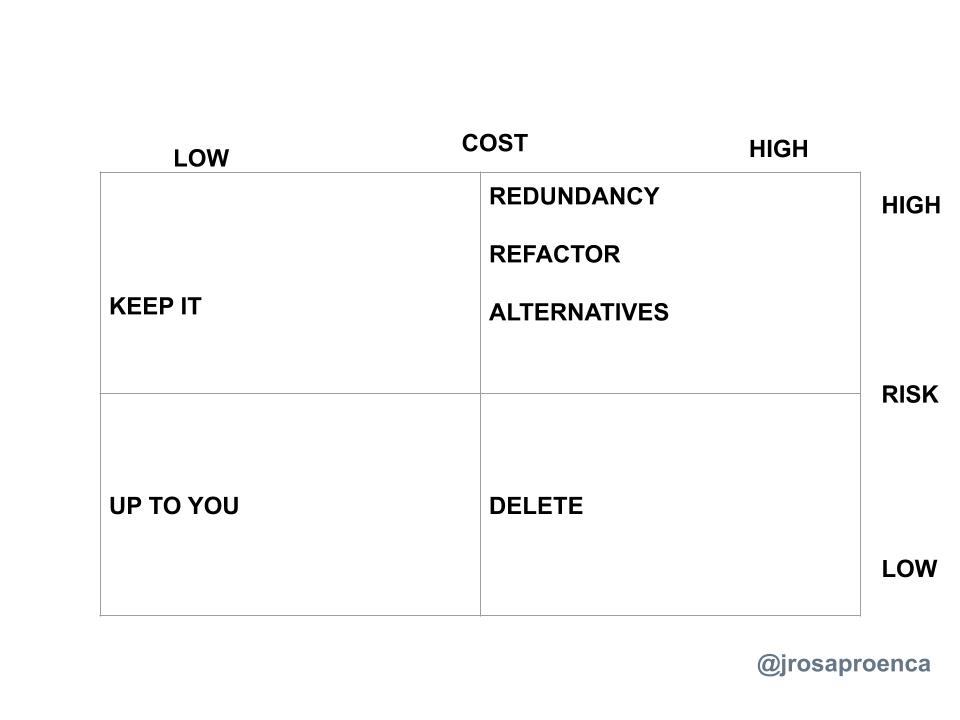Click the RISK axis label

click(x=910, y=394)
